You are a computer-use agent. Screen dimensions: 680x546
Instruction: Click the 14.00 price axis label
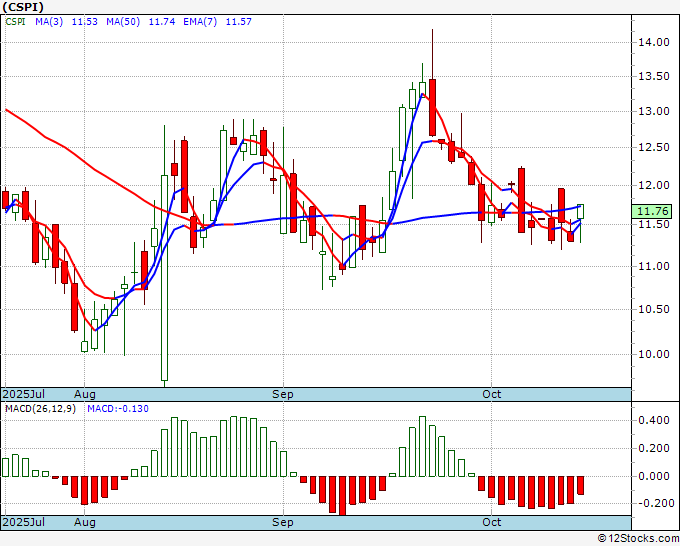[654, 42]
